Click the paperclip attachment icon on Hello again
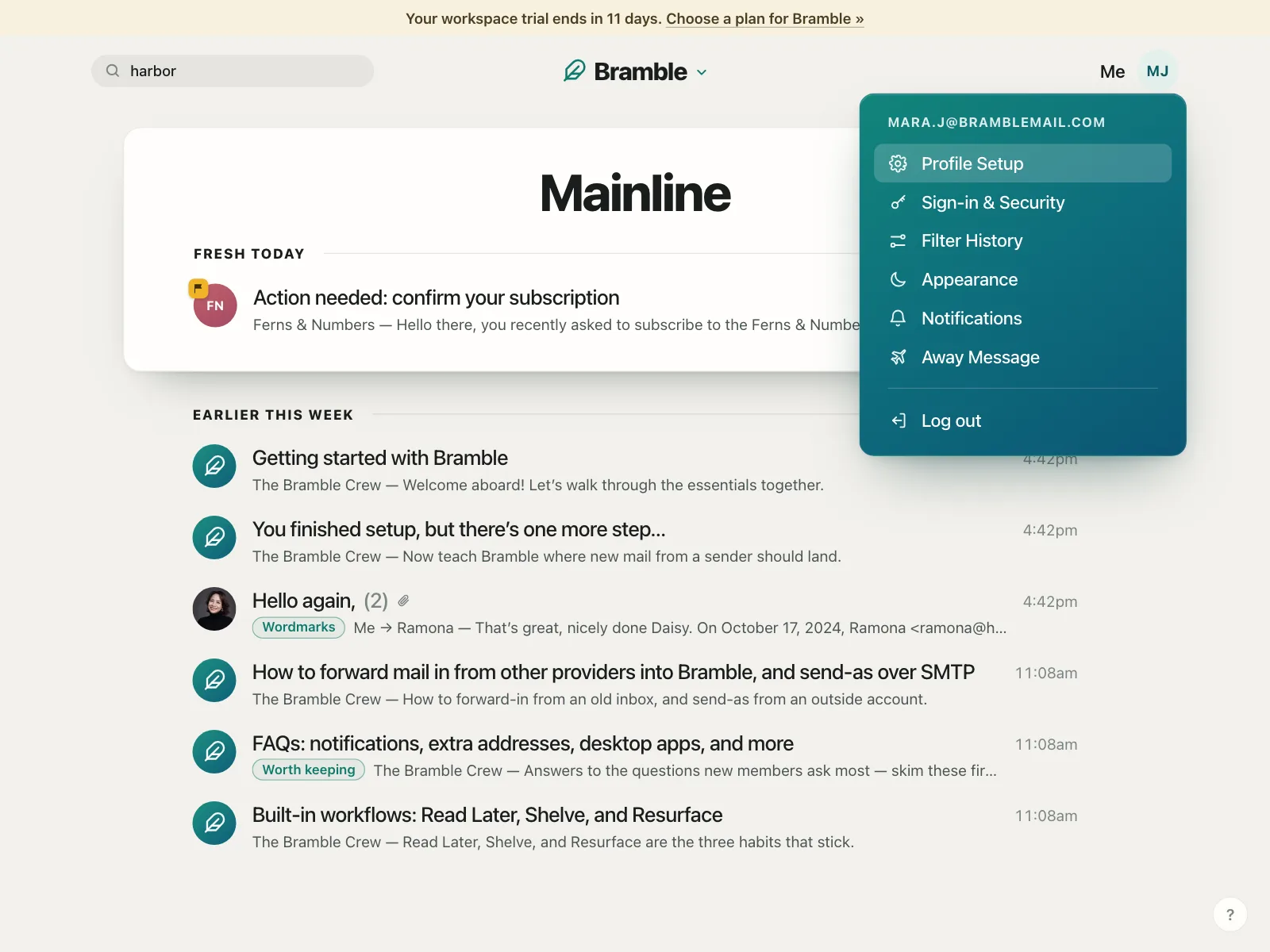 click(x=403, y=601)
